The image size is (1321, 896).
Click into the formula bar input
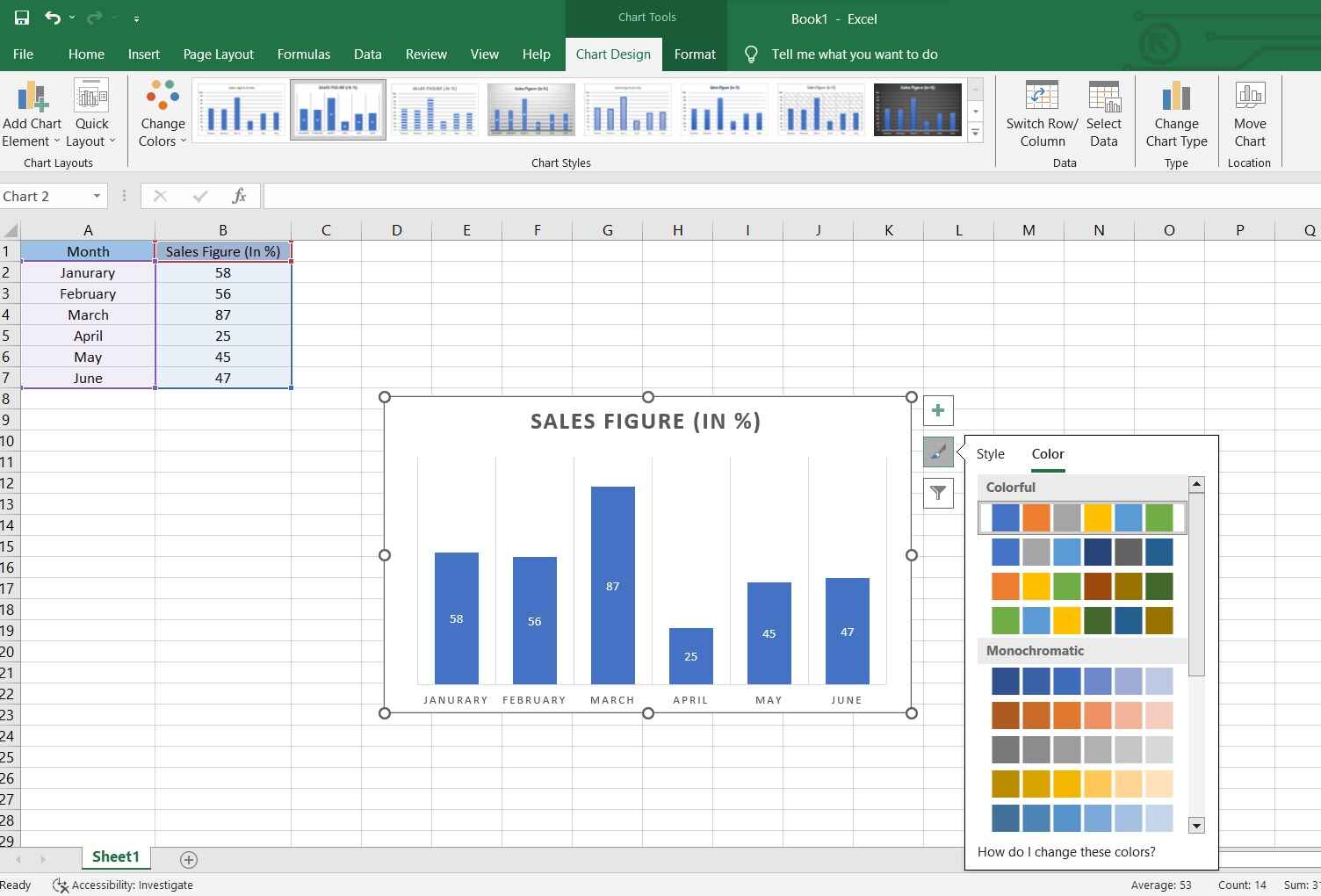click(790, 196)
